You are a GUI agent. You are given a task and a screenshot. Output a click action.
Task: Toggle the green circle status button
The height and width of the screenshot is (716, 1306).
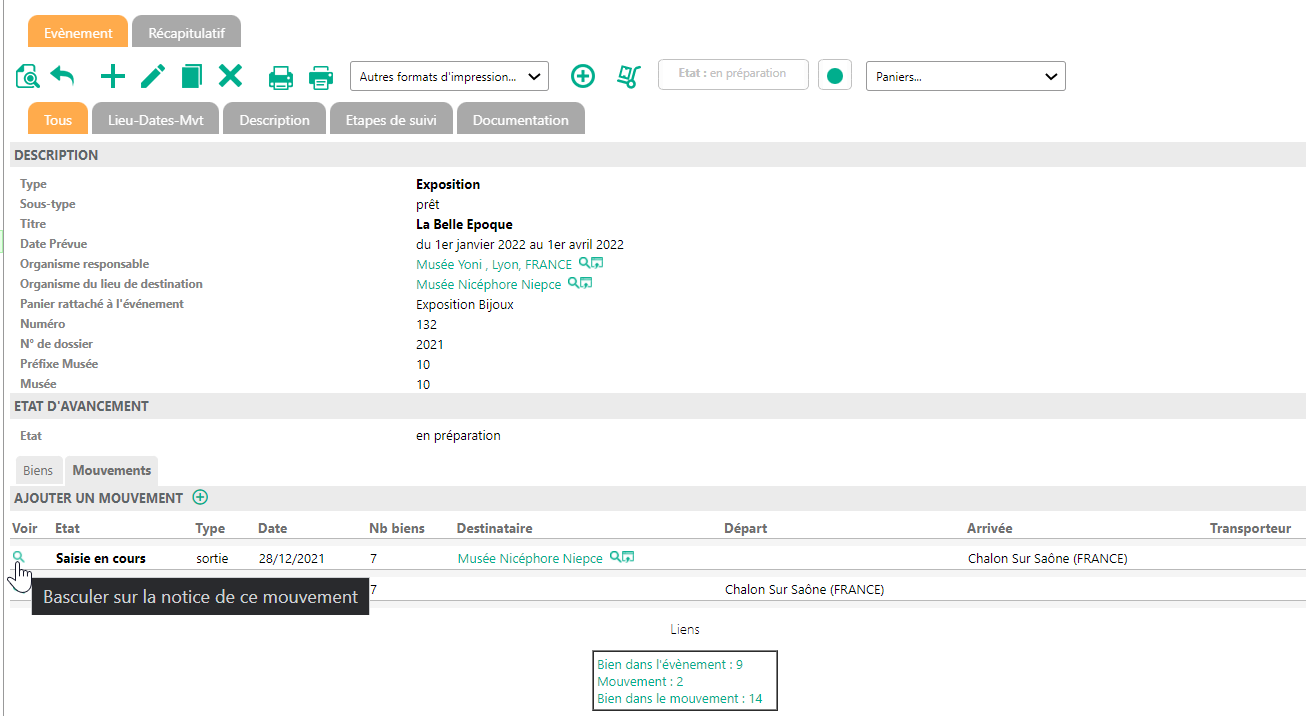[x=834, y=75]
